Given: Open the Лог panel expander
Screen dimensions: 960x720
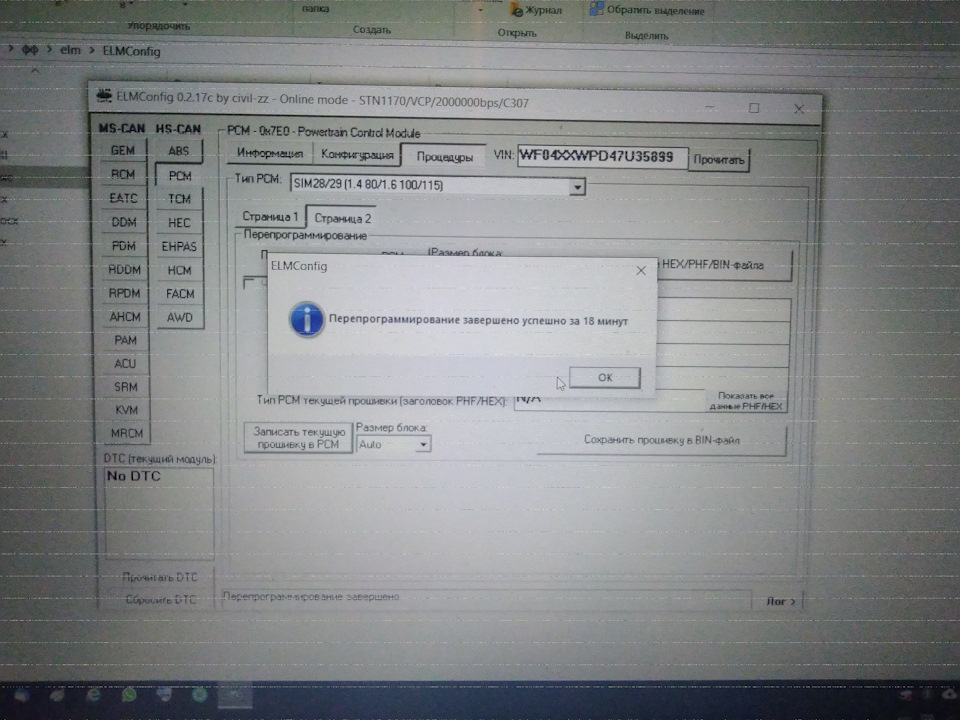Looking at the screenshot, I should (781, 601).
